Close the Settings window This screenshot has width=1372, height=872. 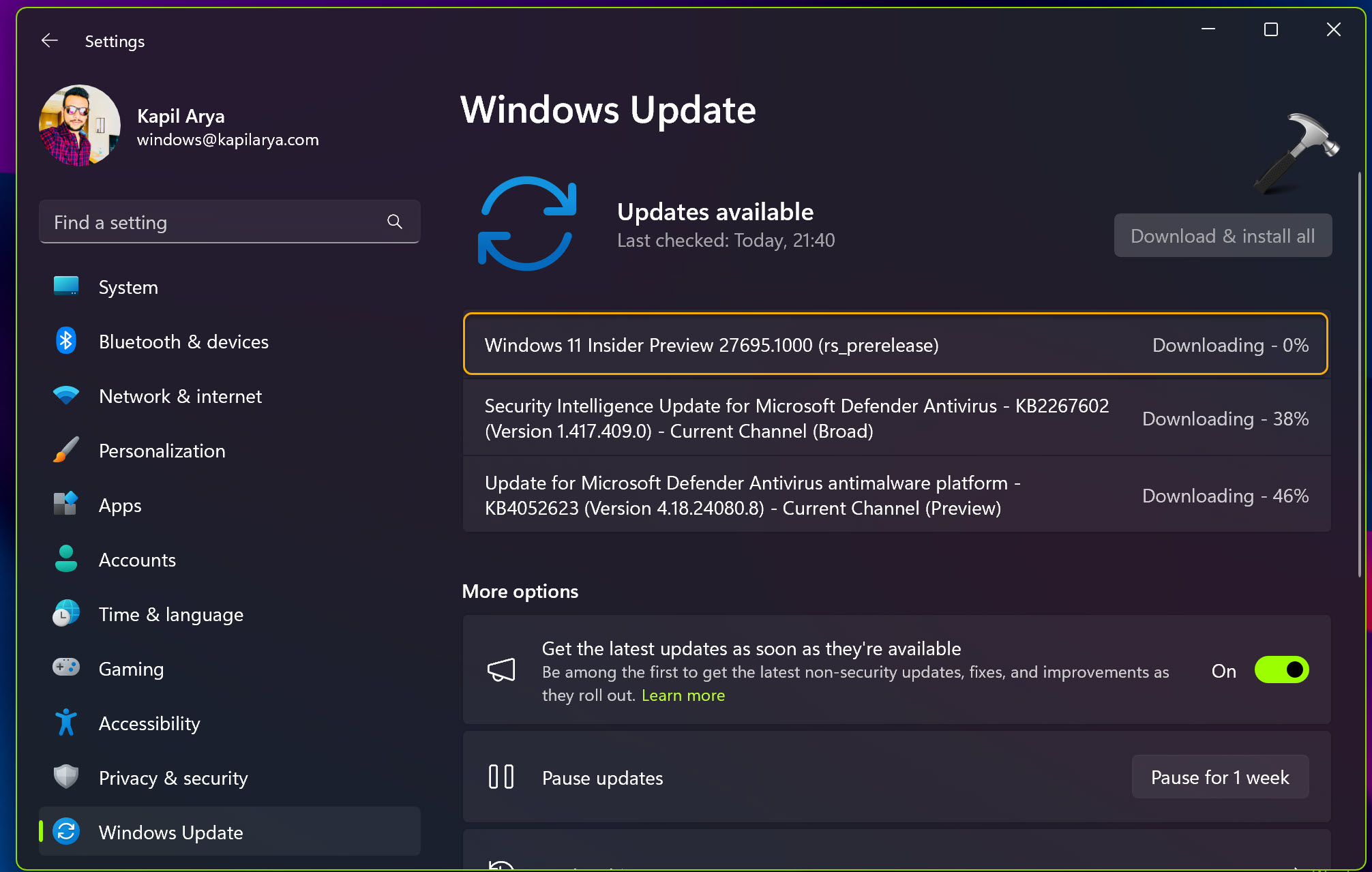click(x=1333, y=29)
